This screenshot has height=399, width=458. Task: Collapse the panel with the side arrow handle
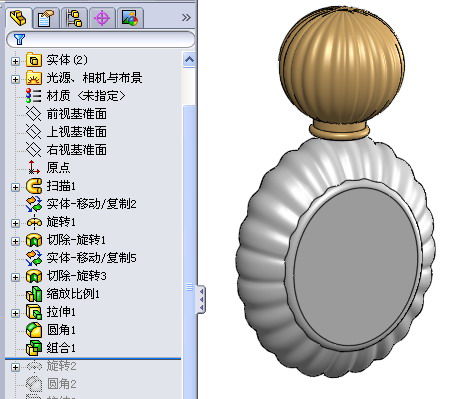point(201,299)
